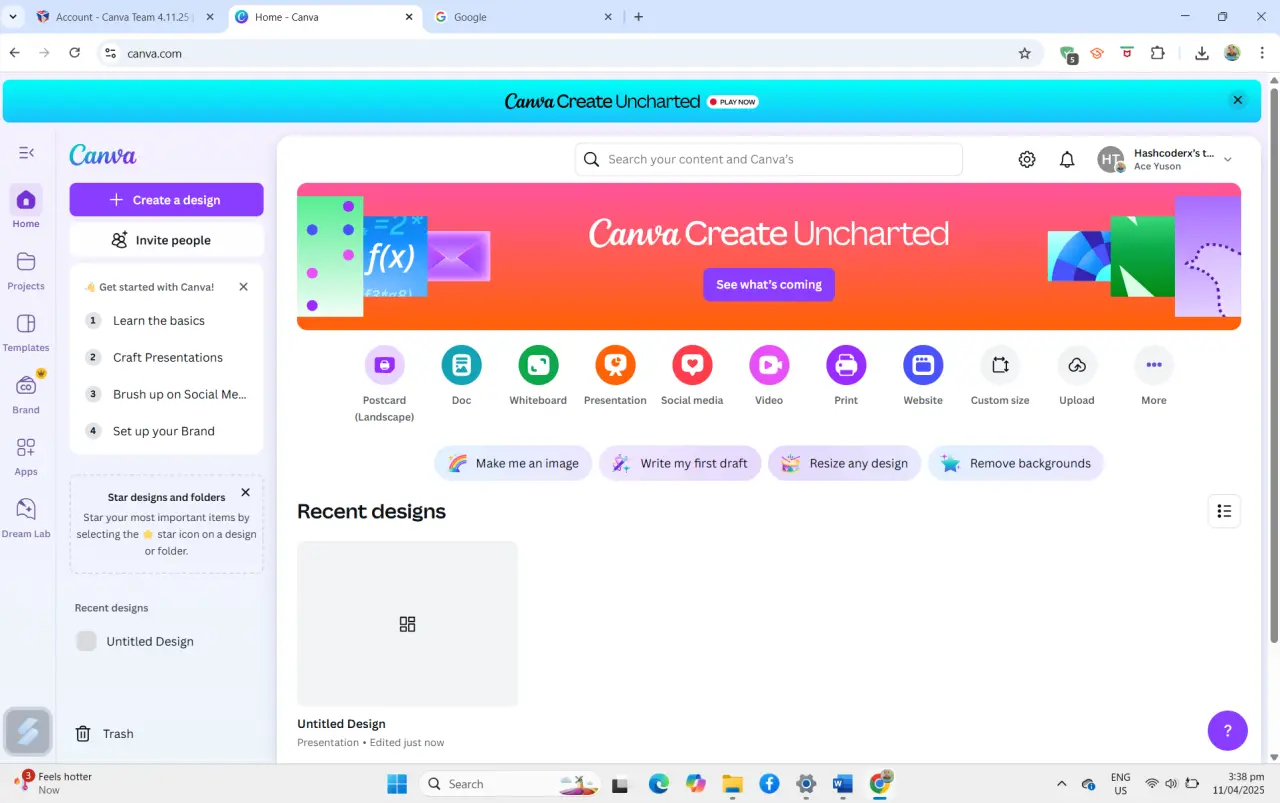Open Brand in the left sidebar
This screenshot has height=803, width=1280.
26,394
